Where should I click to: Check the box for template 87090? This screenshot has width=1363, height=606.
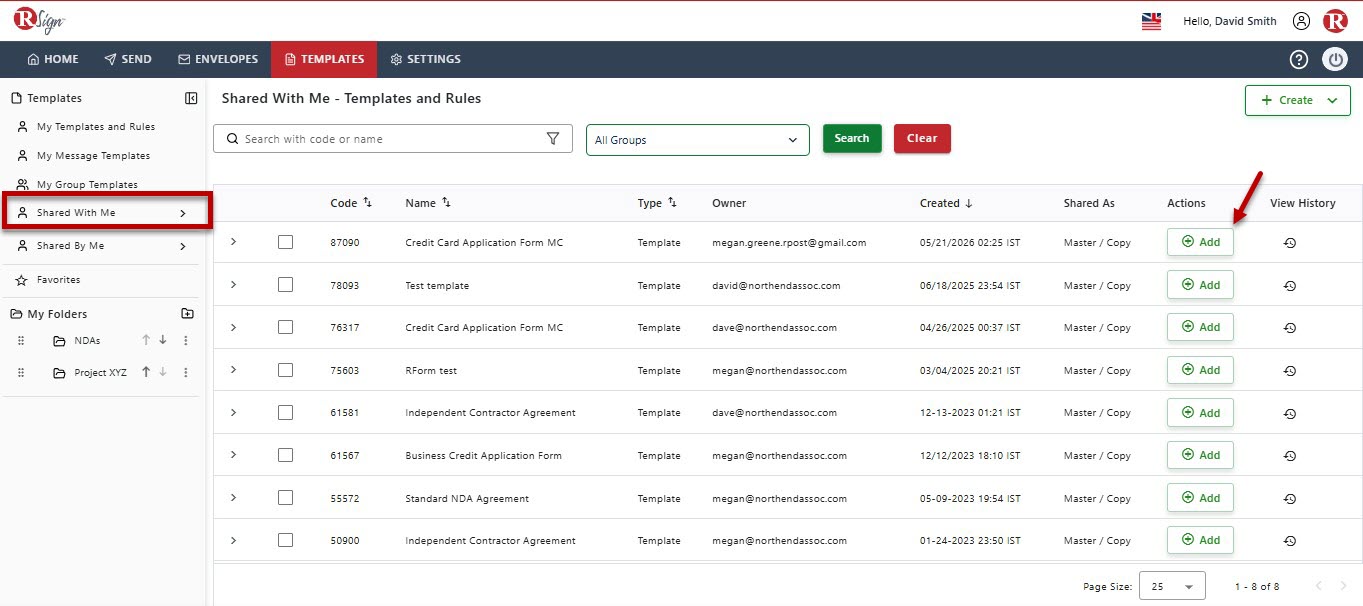[286, 242]
